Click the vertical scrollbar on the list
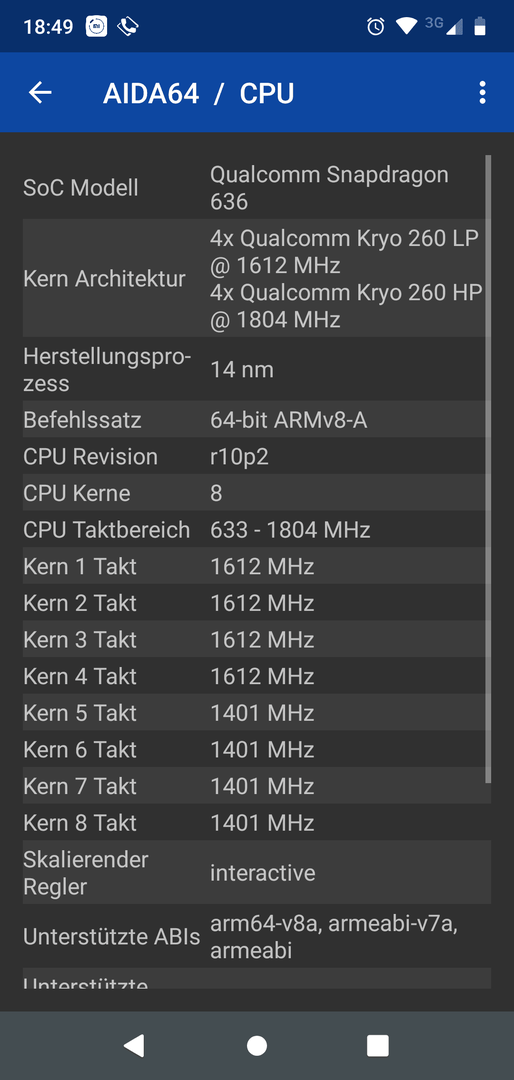Screen dimensions: 514x1080 coord(489,468)
